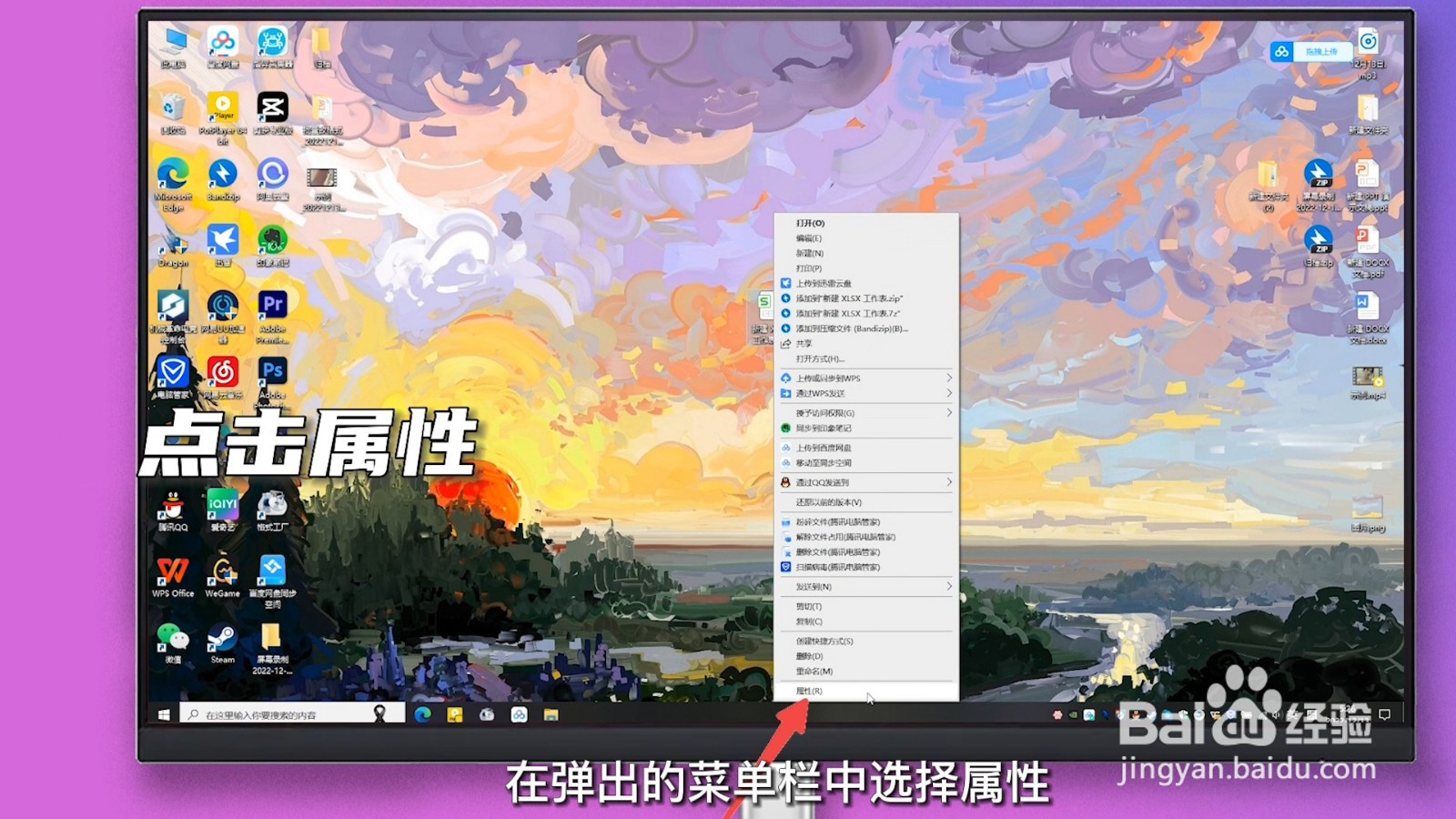This screenshot has height=819, width=1456.
Task: Open the 屏幕录制 2022-12 folder
Action: tap(272, 649)
